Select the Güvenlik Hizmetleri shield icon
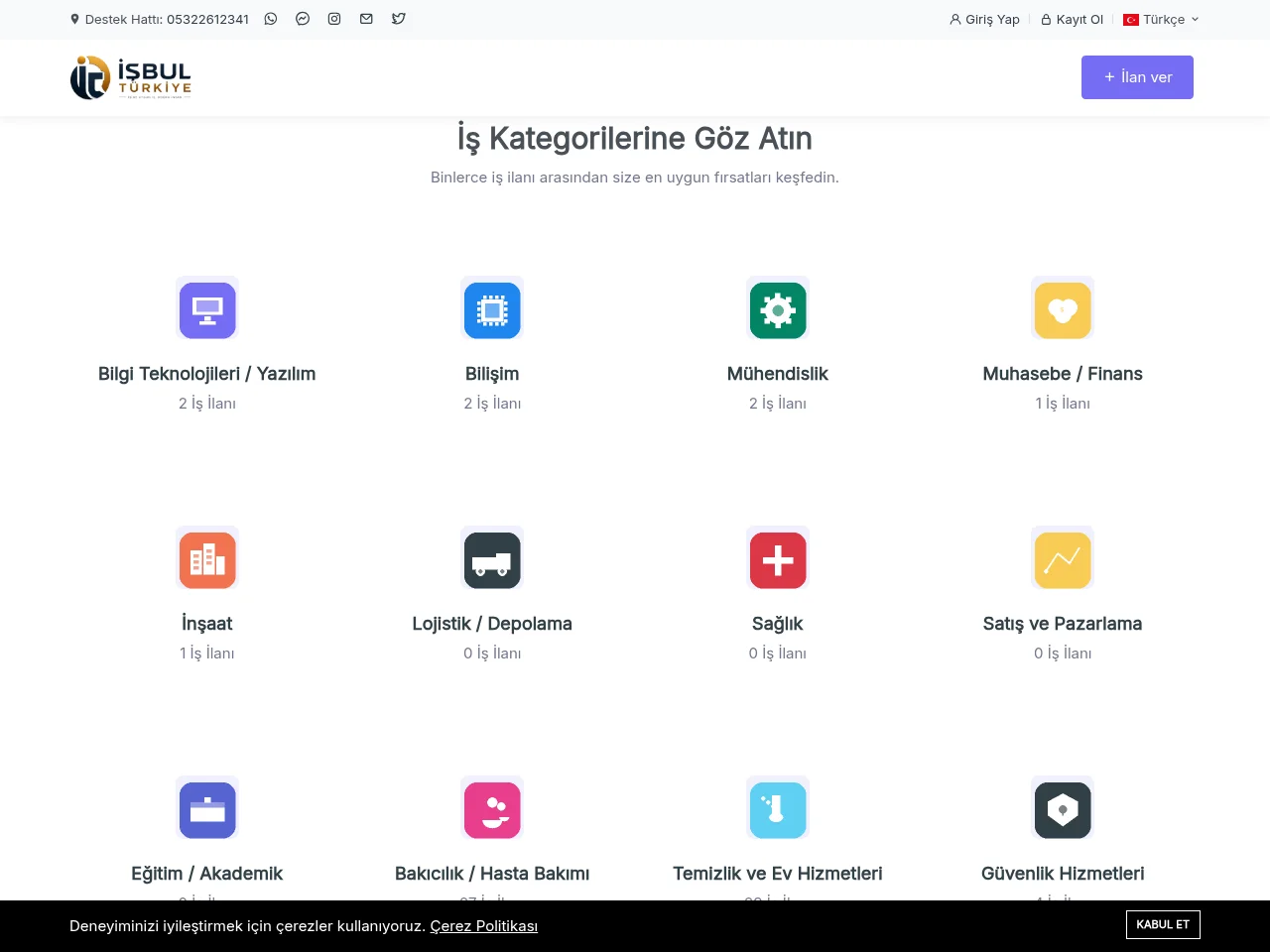Image resolution: width=1270 pixels, height=952 pixels. pyautogui.click(x=1063, y=810)
